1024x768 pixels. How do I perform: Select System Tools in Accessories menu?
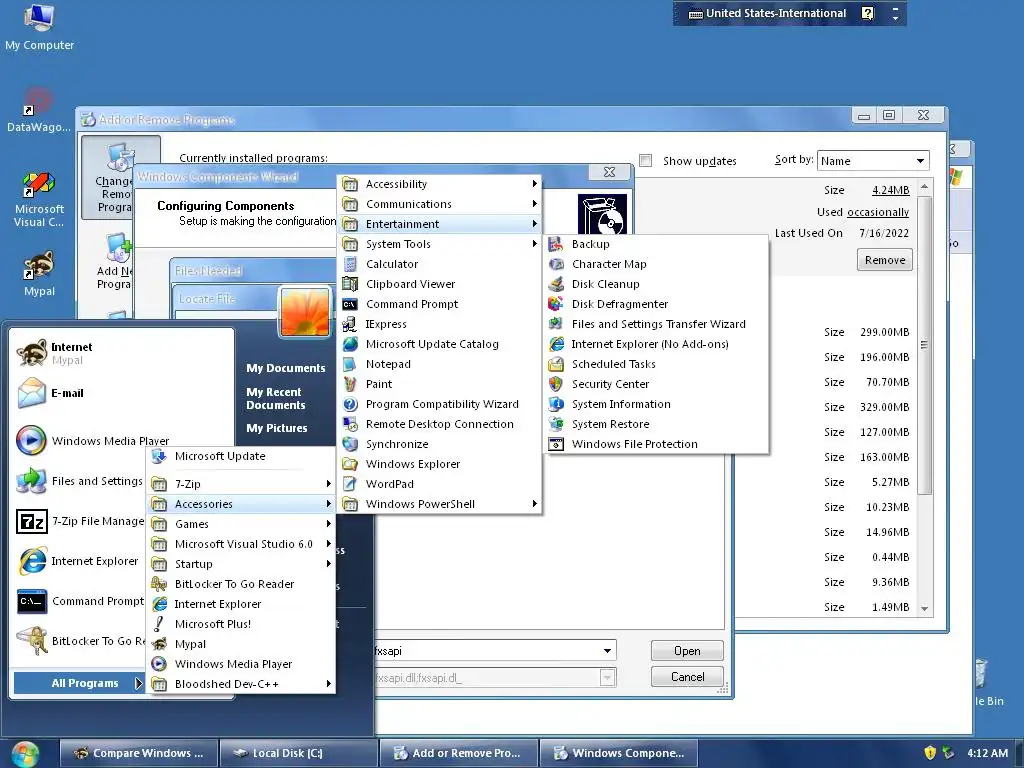440,244
